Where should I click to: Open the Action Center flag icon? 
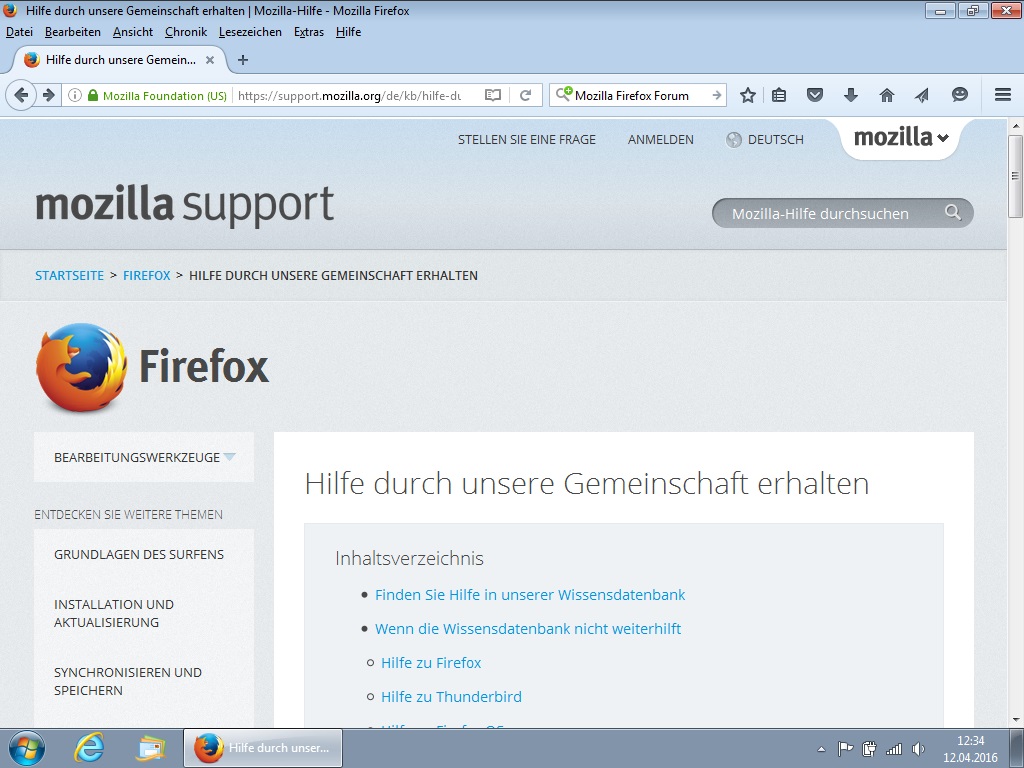coord(845,749)
